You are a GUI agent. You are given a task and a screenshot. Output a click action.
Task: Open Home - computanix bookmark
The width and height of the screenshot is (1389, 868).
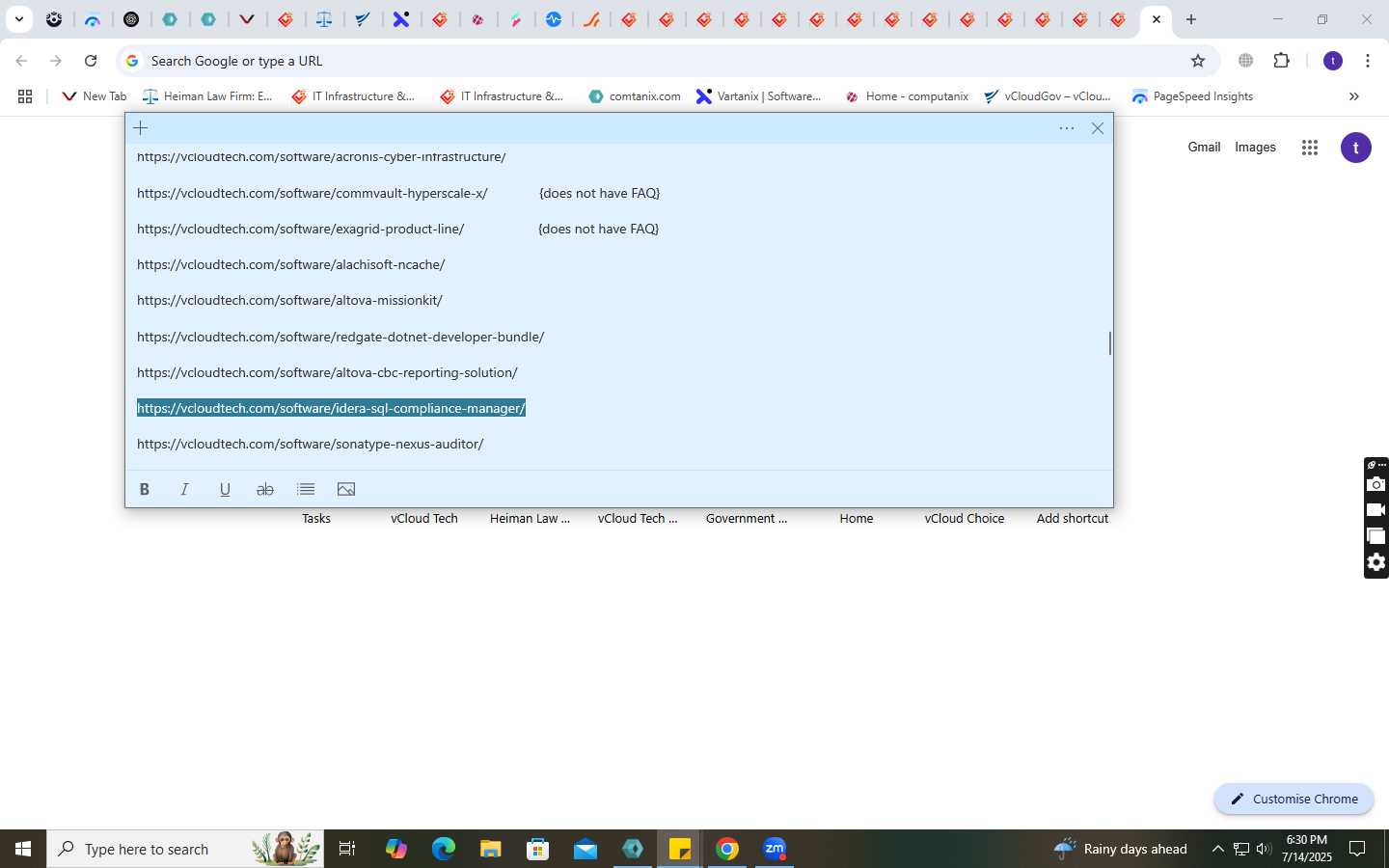coord(907,96)
